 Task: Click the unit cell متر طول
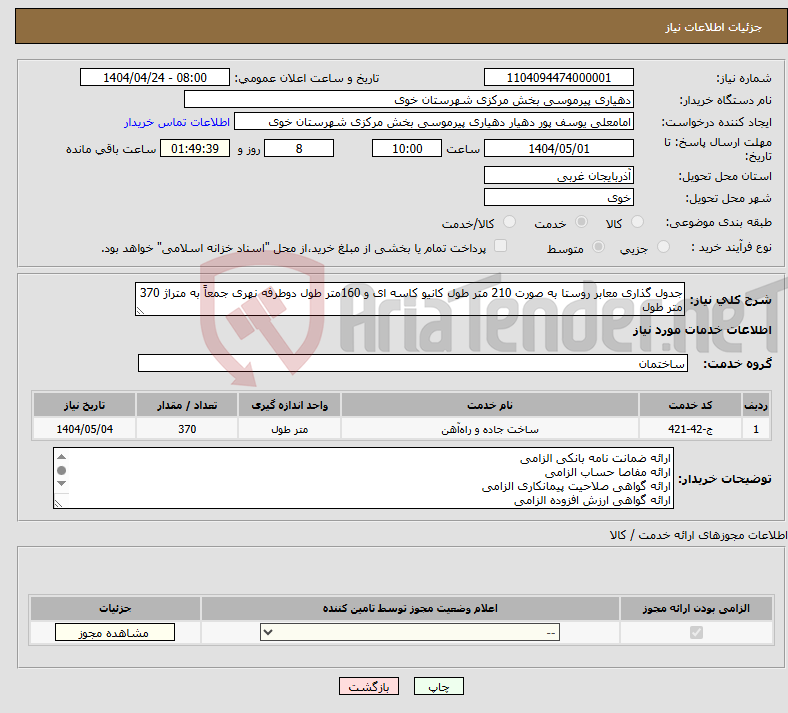(289, 429)
